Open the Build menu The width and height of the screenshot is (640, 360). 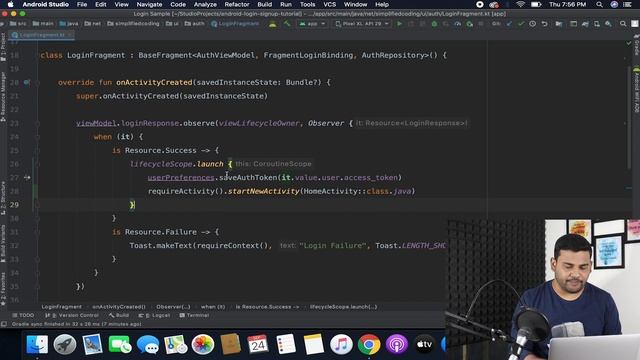point(264,4)
